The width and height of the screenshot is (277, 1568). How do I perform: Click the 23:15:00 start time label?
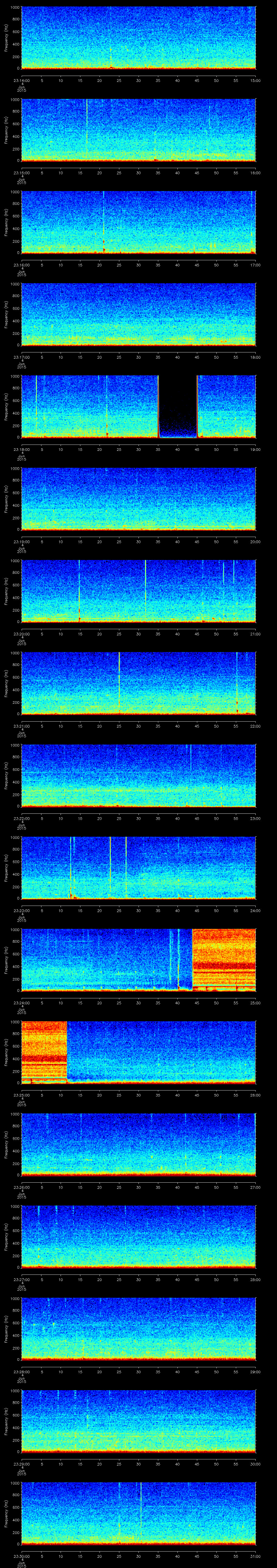pyautogui.click(x=21, y=173)
